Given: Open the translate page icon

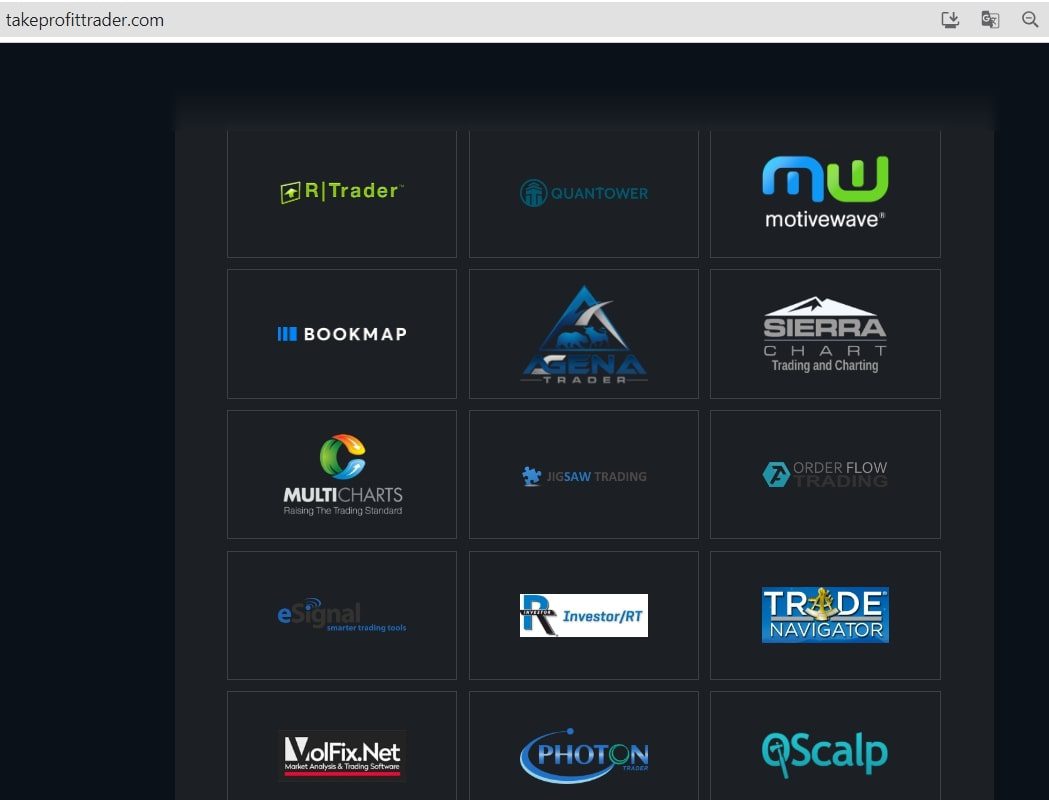Looking at the screenshot, I should [x=990, y=19].
